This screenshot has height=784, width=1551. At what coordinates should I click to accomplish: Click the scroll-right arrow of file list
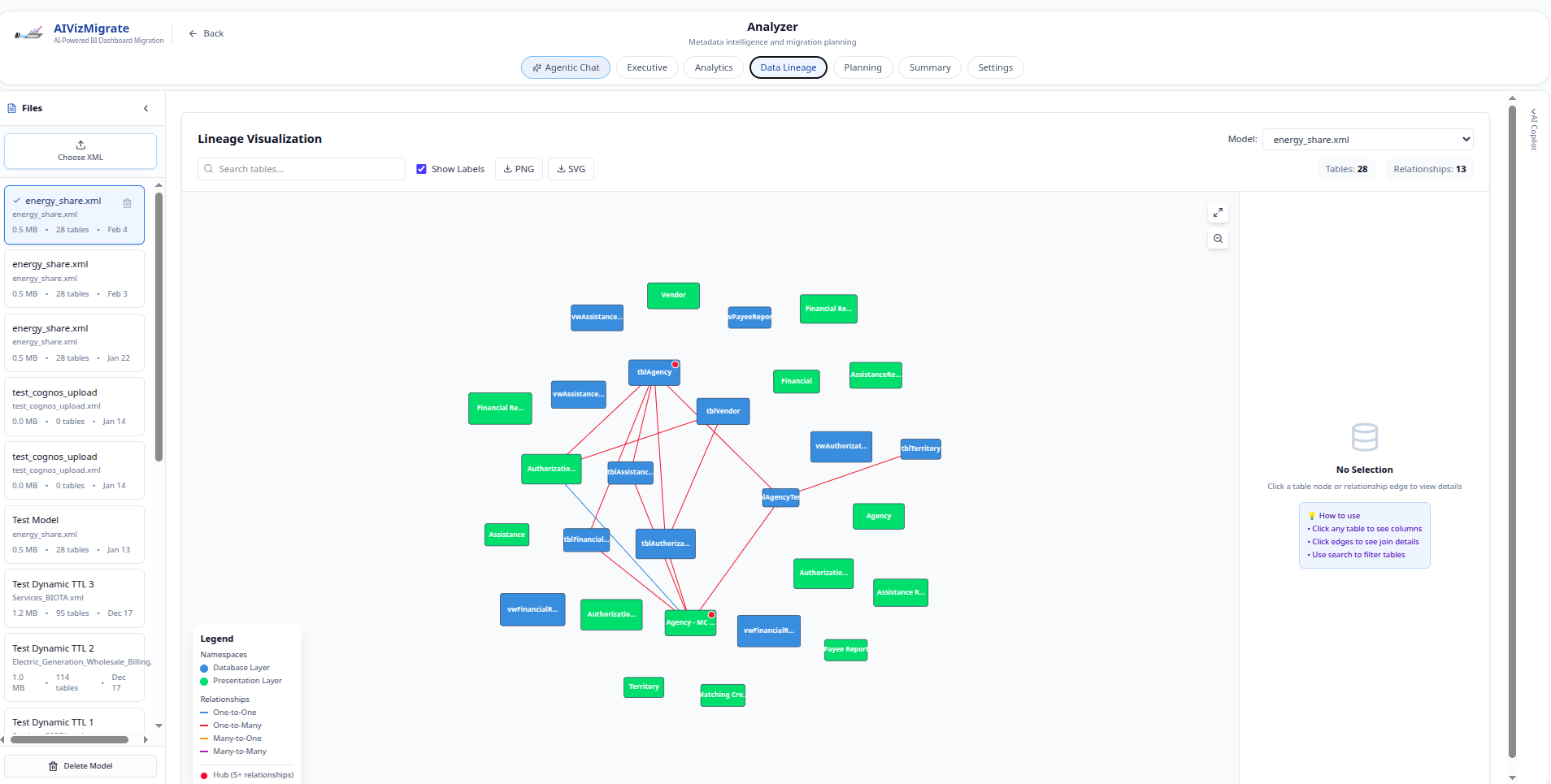(x=146, y=739)
